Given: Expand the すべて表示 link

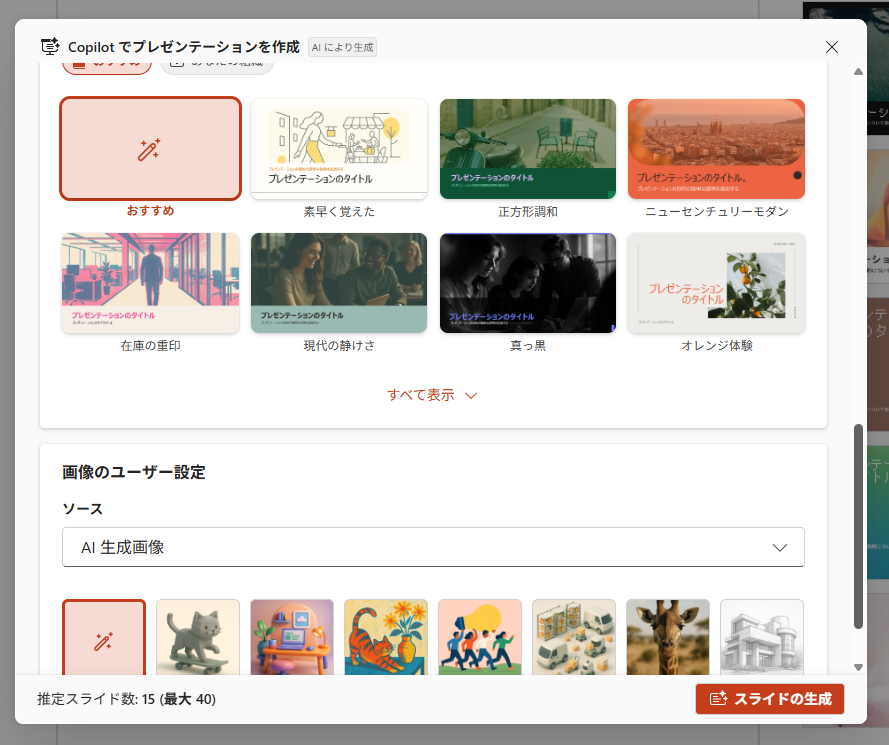Looking at the screenshot, I should (x=432, y=395).
